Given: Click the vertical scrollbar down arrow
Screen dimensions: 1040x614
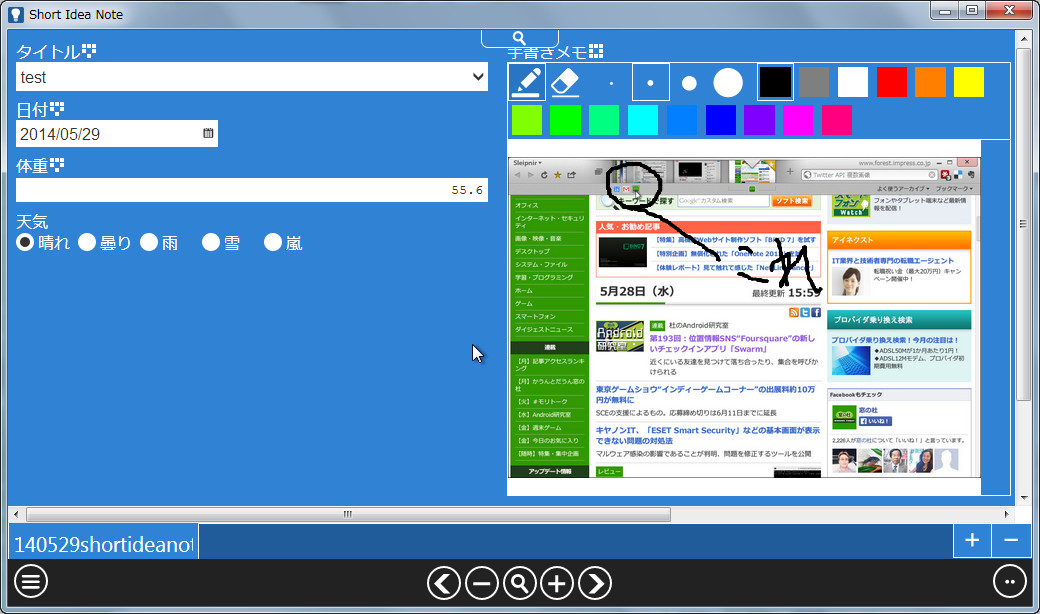Looking at the screenshot, I should [x=1024, y=498].
